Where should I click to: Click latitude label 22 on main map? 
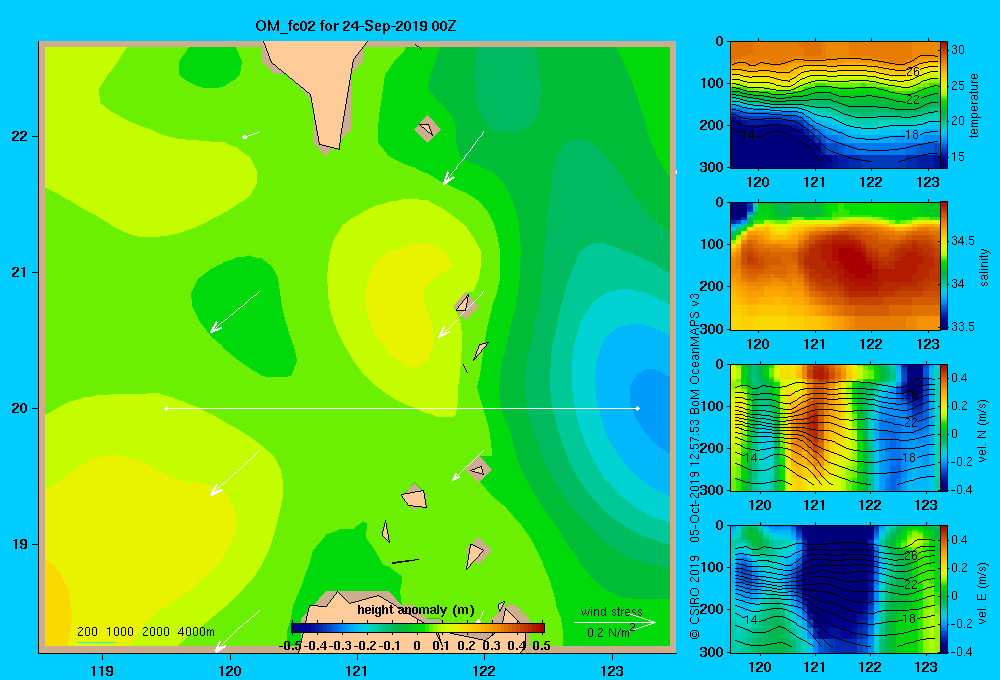[19, 136]
